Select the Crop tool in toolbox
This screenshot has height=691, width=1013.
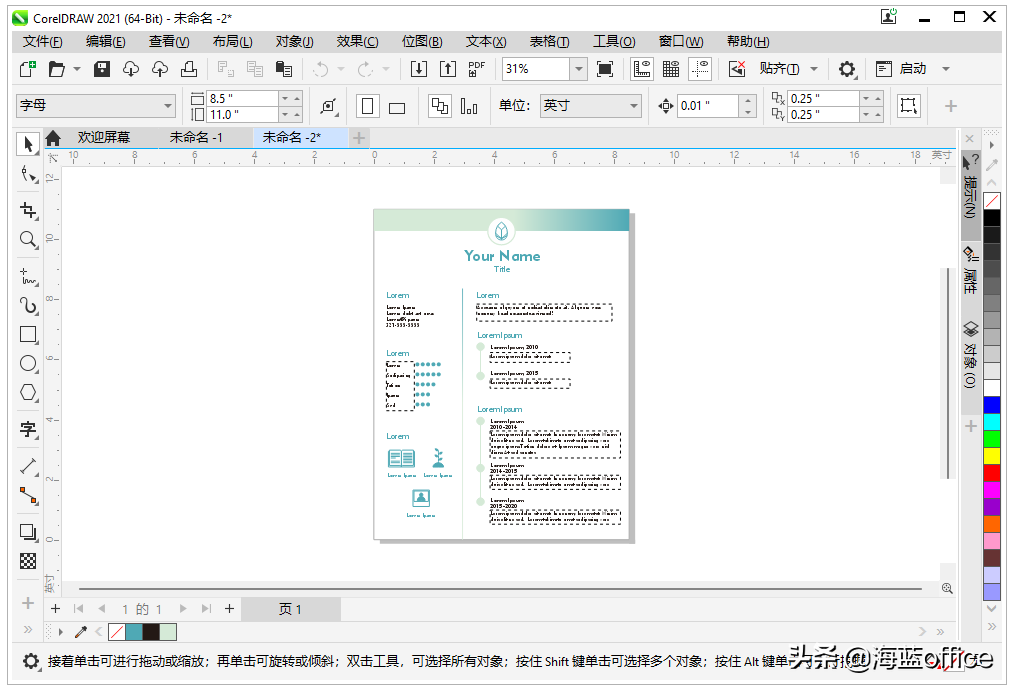click(x=28, y=210)
